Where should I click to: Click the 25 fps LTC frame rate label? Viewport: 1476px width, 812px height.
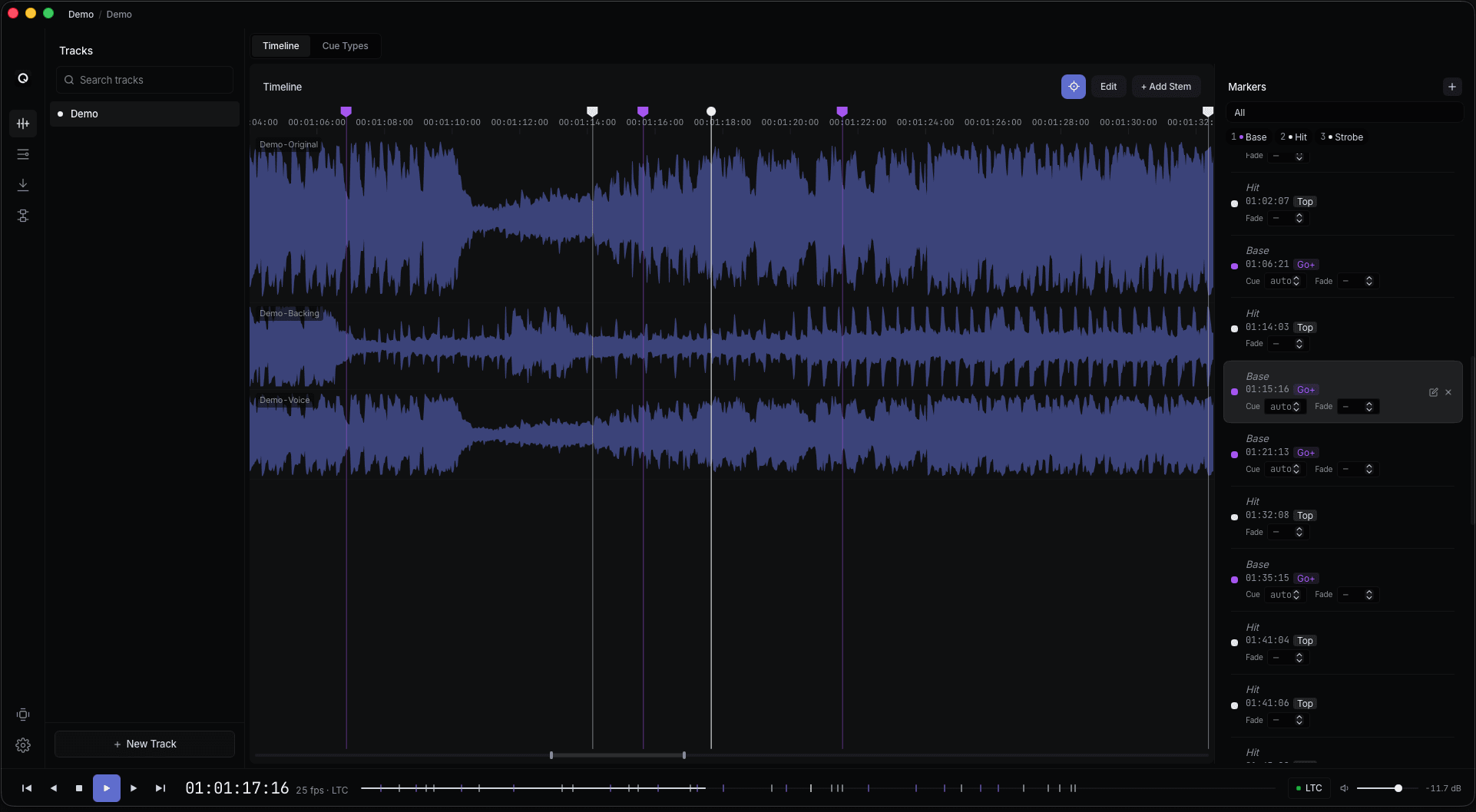pos(322,791)
